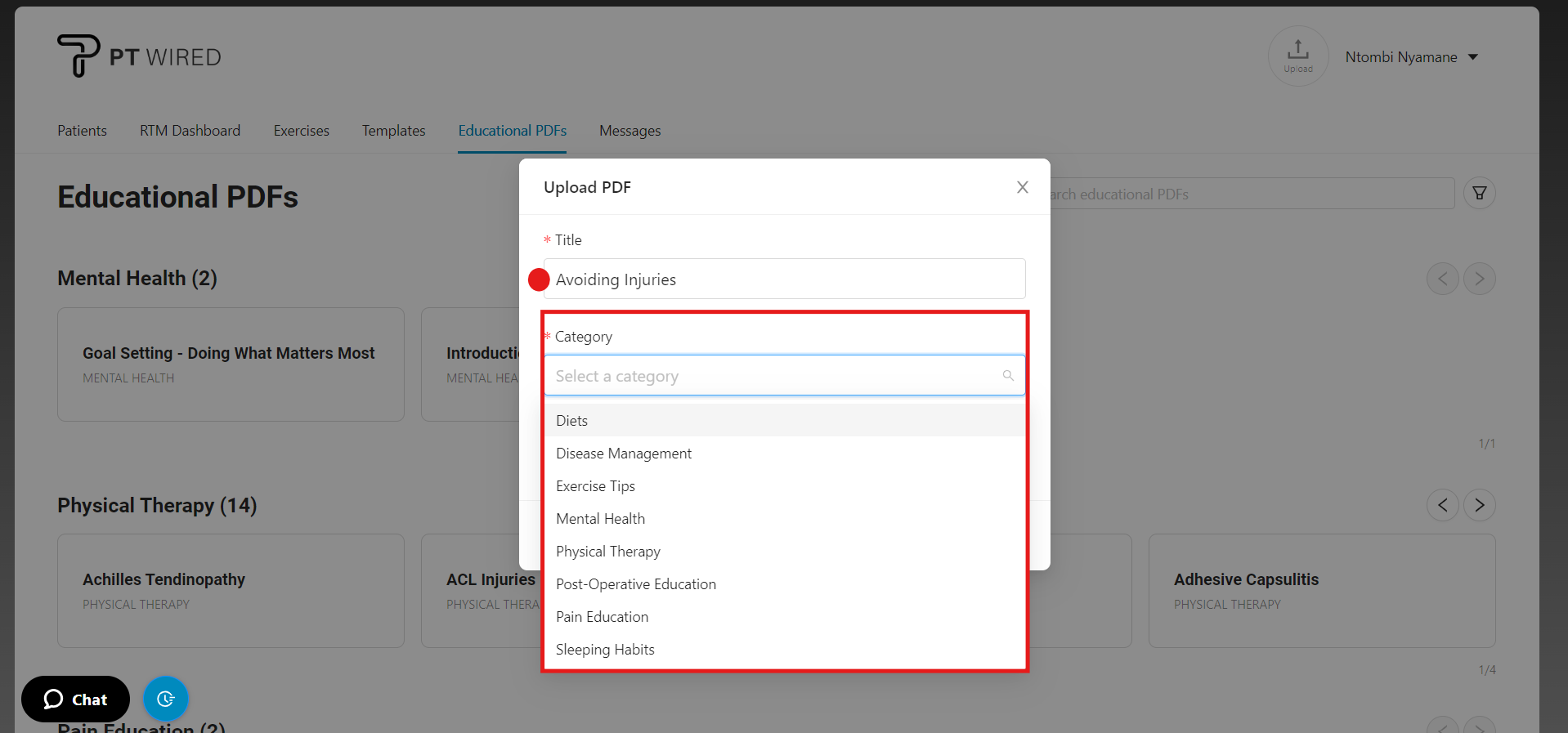Viewport: 1568px width, 733px height.
Task: Navigate to the Messages tab
Action: pyautogui.click(x=629, y=131)
